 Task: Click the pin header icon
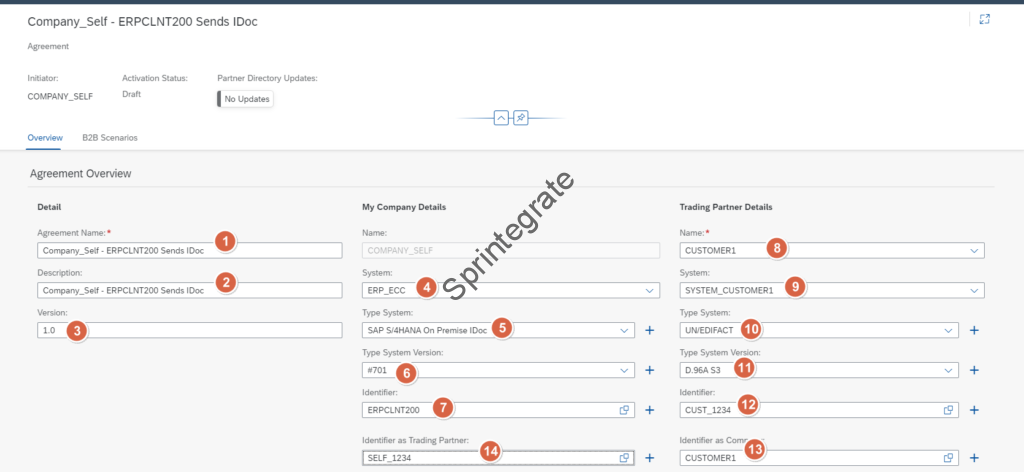(x=520, y=118)
